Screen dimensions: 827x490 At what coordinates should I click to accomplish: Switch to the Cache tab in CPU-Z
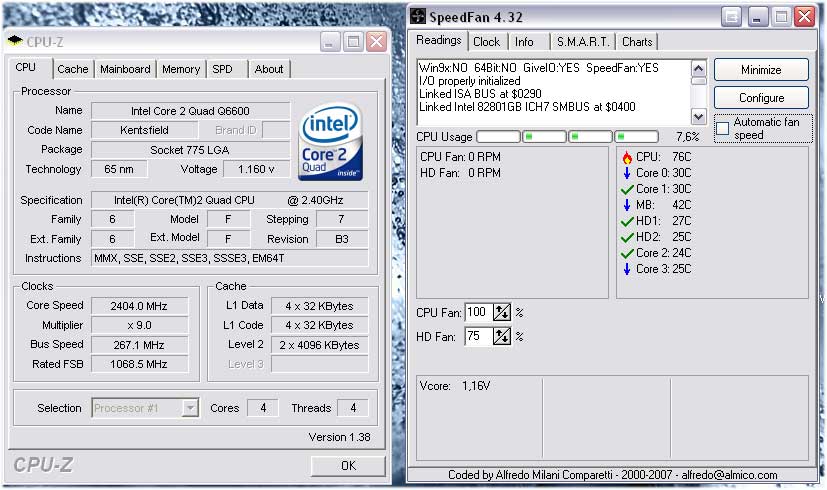point(73,69)
